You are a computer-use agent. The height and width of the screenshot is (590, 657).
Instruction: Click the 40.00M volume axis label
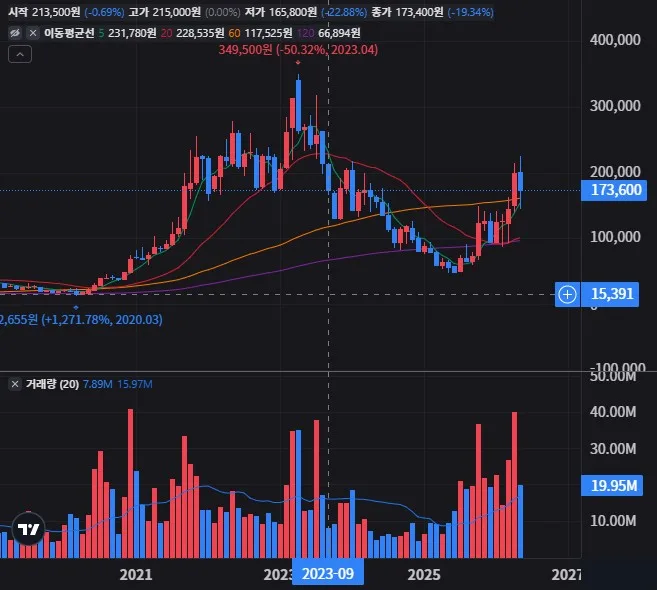613,412
